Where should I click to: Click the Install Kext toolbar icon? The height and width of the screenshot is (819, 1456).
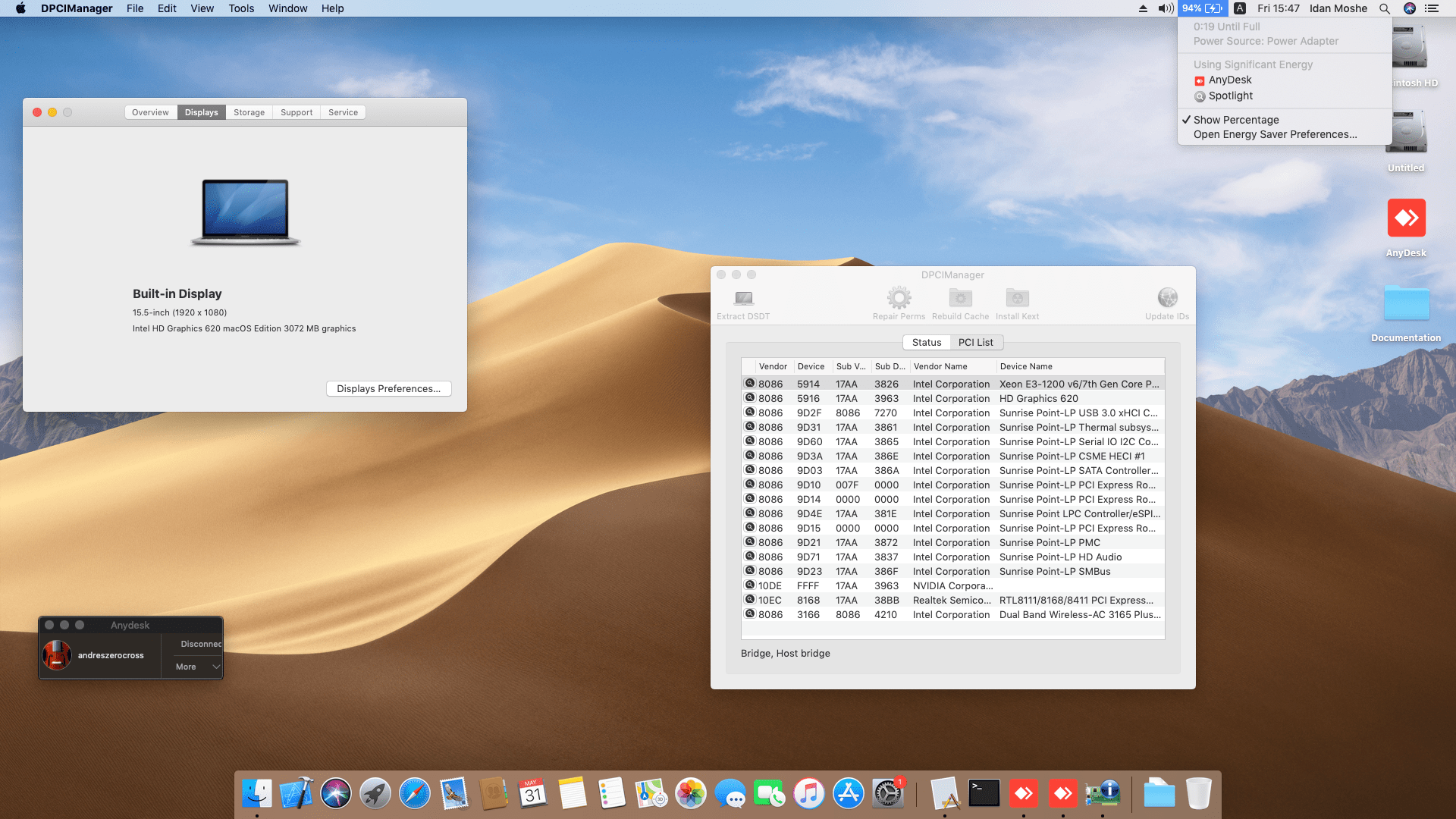[1017, 298]
